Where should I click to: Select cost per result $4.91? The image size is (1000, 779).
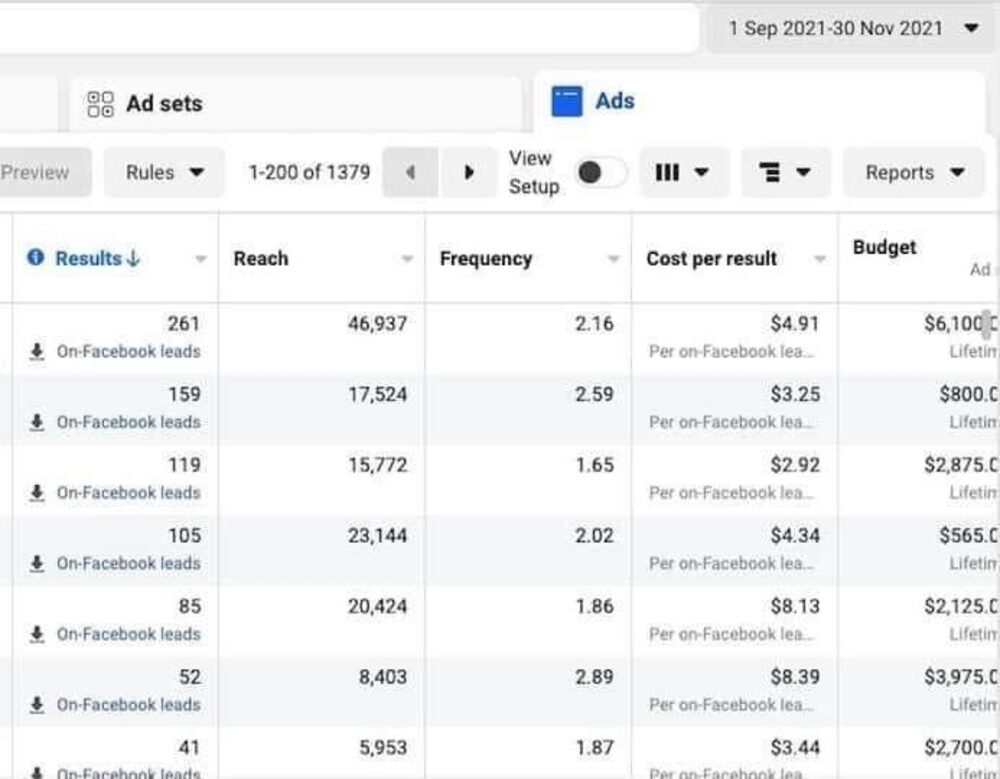pos(795,323)
